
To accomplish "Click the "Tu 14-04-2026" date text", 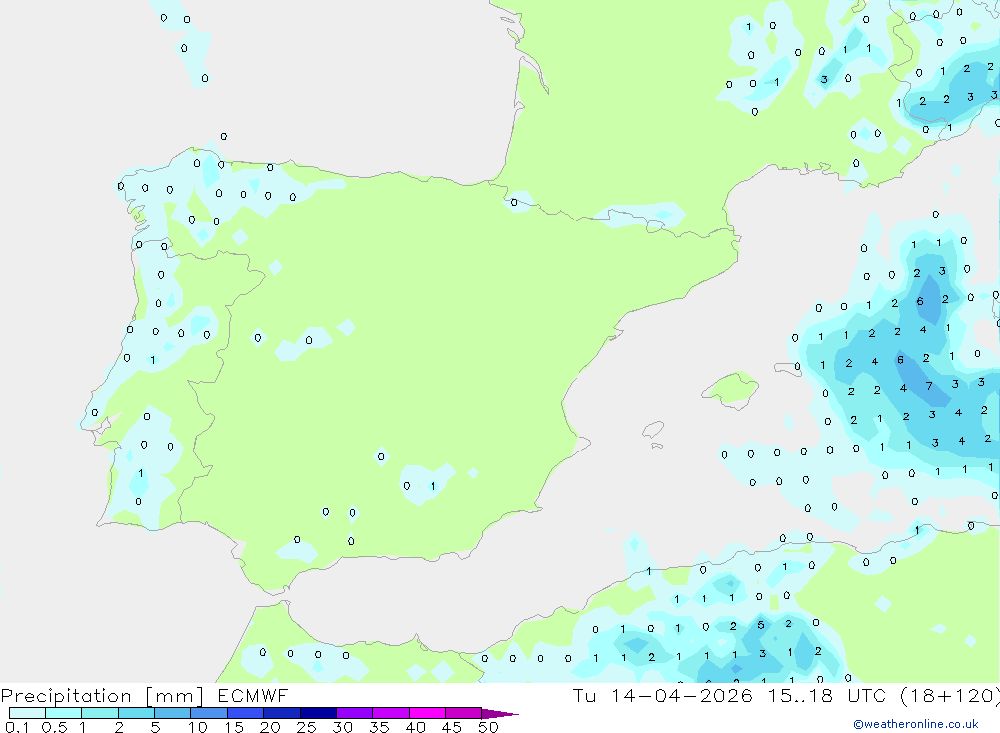I will pyautogui.click(x=662, y=695).
